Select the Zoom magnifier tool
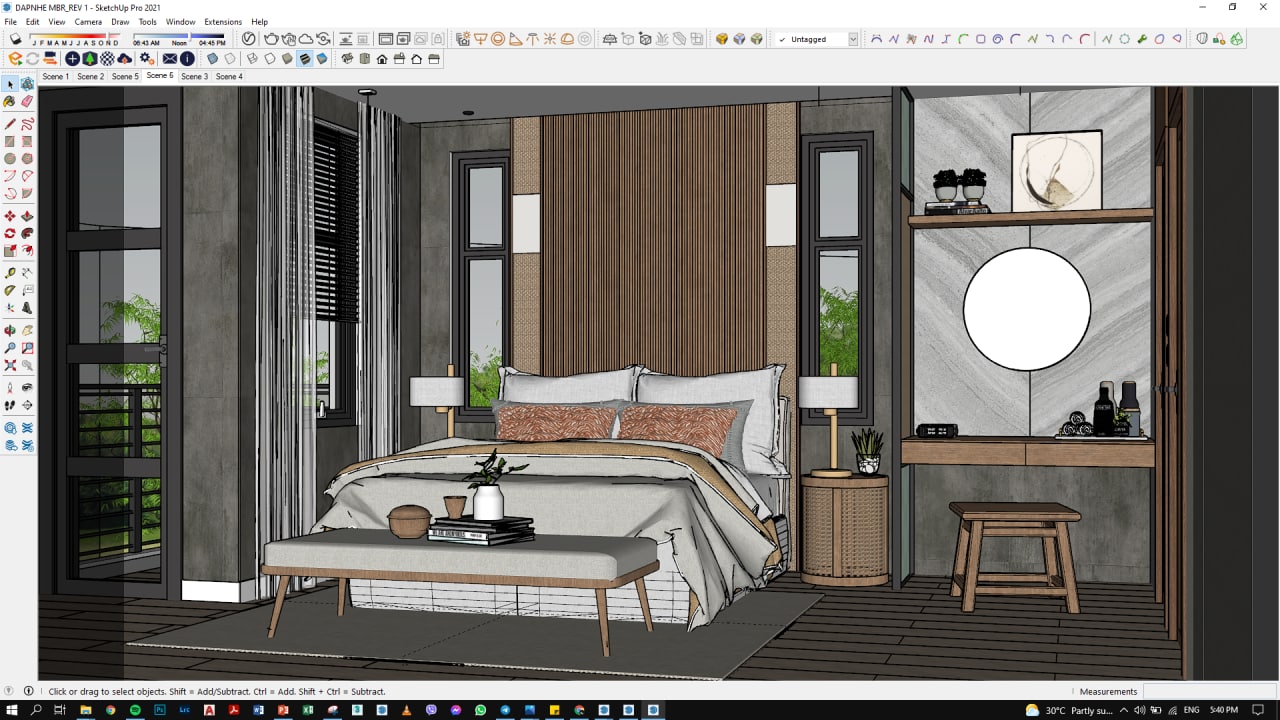Image resolution: width=1280 pixels, height=720 pixels. coord(10,347)
